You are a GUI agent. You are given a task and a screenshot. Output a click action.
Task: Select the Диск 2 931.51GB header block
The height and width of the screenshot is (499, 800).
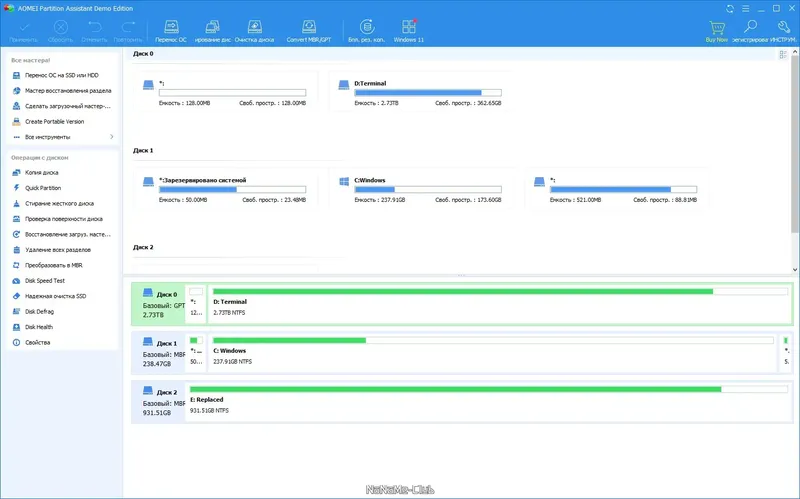[158, 402]
